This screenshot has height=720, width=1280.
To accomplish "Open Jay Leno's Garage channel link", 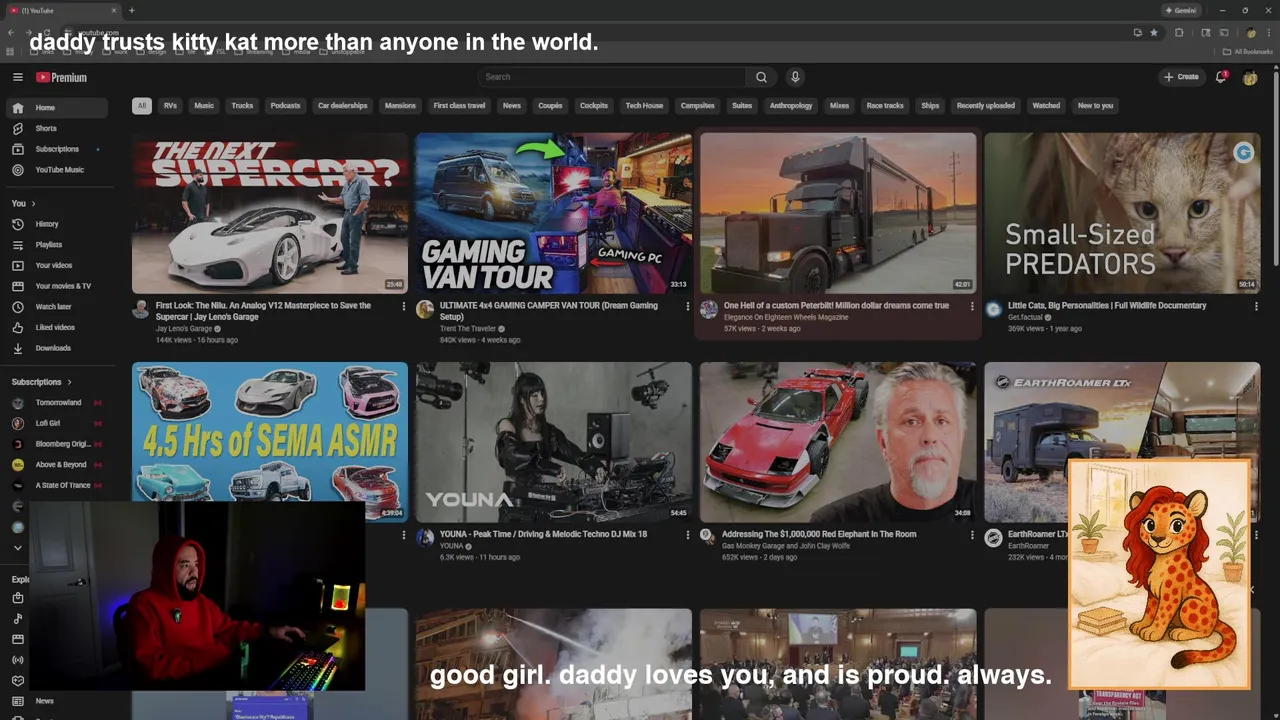I will coord(184,329).
